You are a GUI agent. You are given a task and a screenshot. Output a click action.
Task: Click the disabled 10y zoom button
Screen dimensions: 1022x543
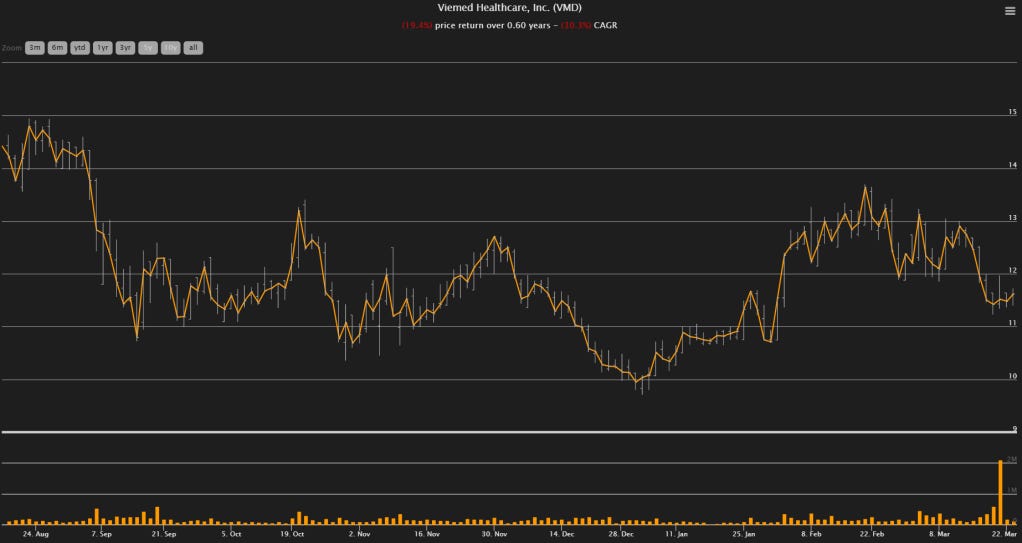point(171,48)
